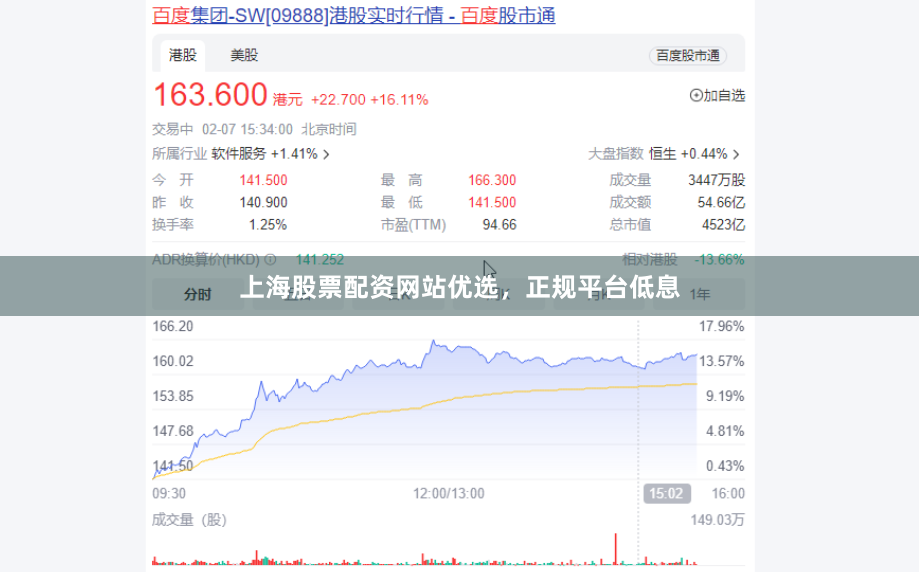This screenshot has width=919, height=572.
Task: Switch to the 美股 tab
Action: pyautogui.click(x=244, y=56)
